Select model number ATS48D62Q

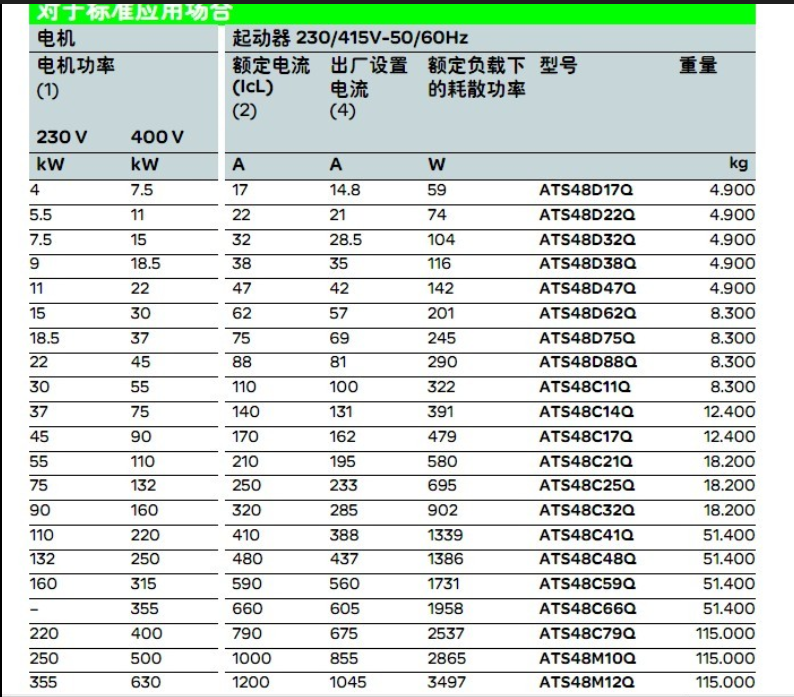(587, 313)
